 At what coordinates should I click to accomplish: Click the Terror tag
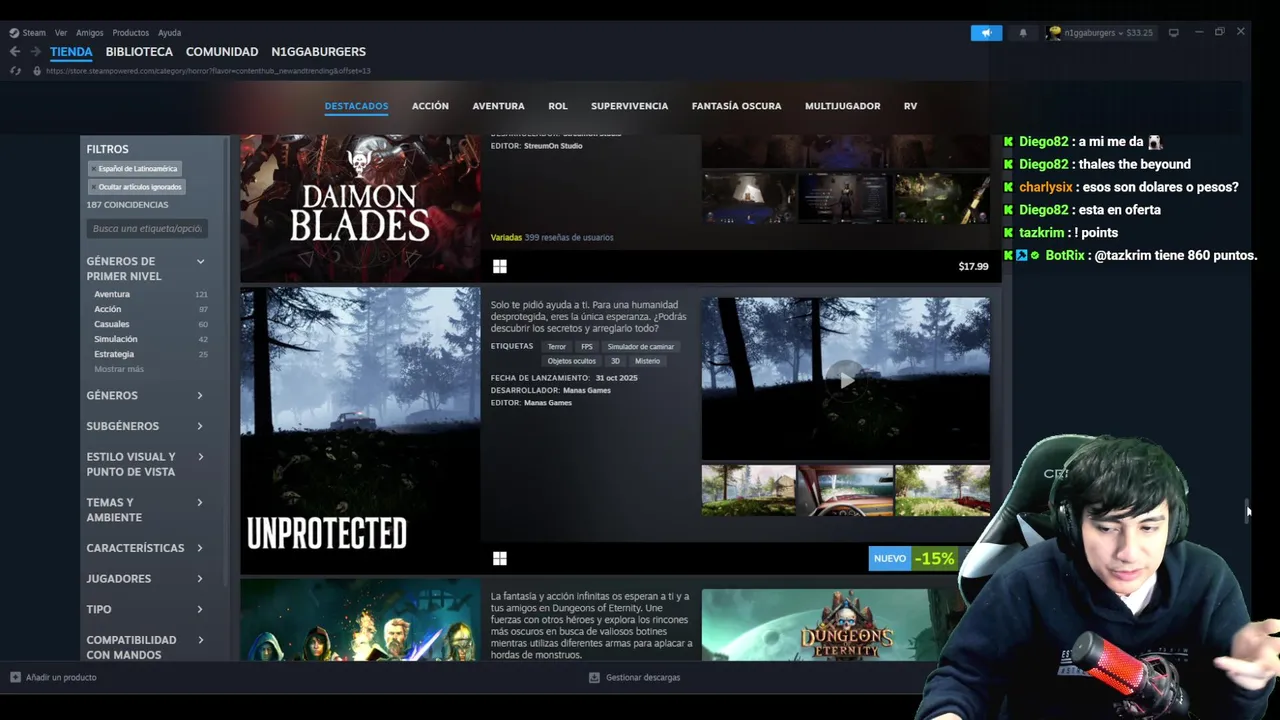coord(557,347)
